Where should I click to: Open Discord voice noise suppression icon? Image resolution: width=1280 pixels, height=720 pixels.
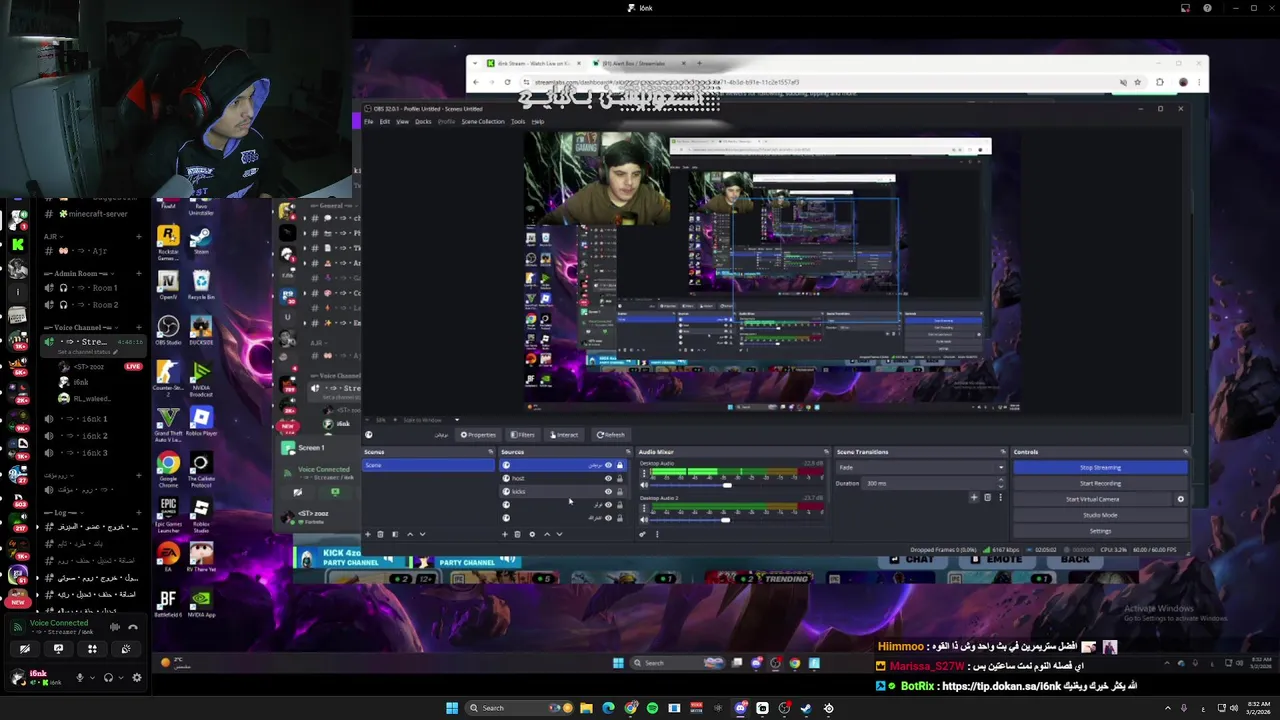(x=115, y=627)
